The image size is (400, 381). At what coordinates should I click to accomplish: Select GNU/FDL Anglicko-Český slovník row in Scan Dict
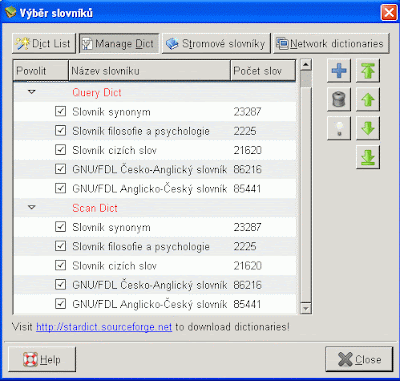(155, 304)
